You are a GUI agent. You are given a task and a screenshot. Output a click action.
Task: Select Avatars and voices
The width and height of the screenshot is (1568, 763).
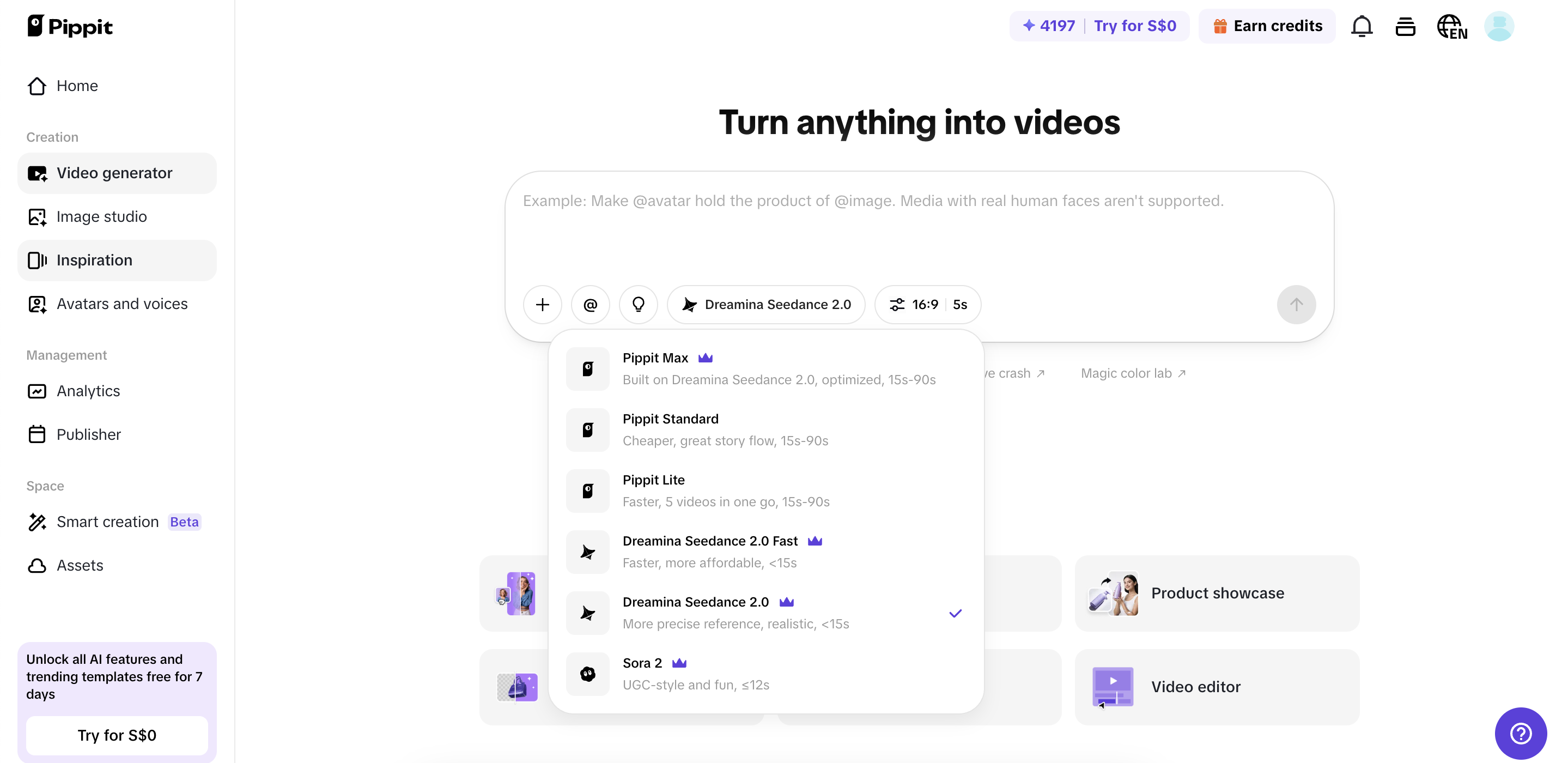tap(121, 304)
